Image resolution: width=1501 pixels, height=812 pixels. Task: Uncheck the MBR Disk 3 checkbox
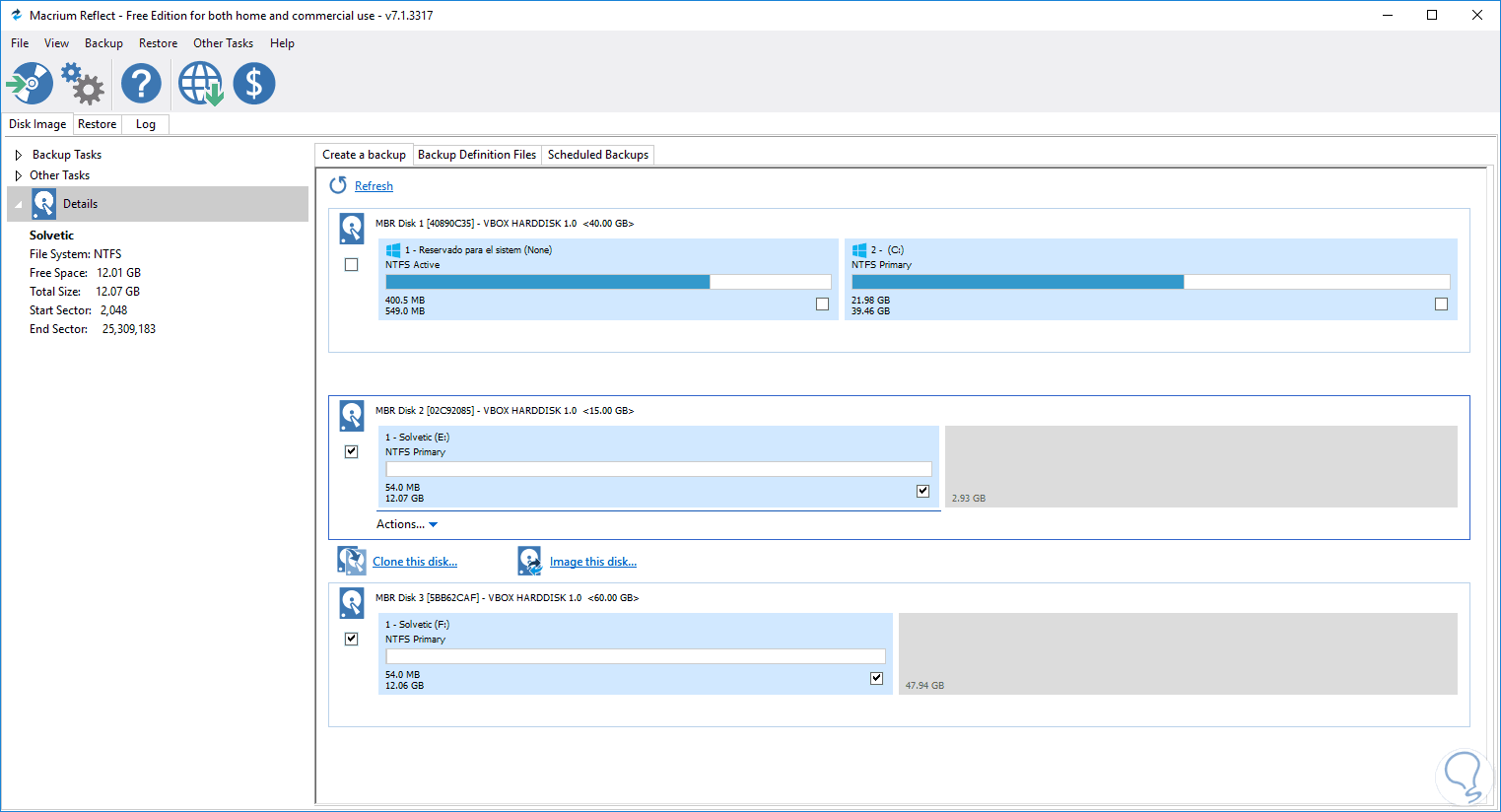[352, 639]
